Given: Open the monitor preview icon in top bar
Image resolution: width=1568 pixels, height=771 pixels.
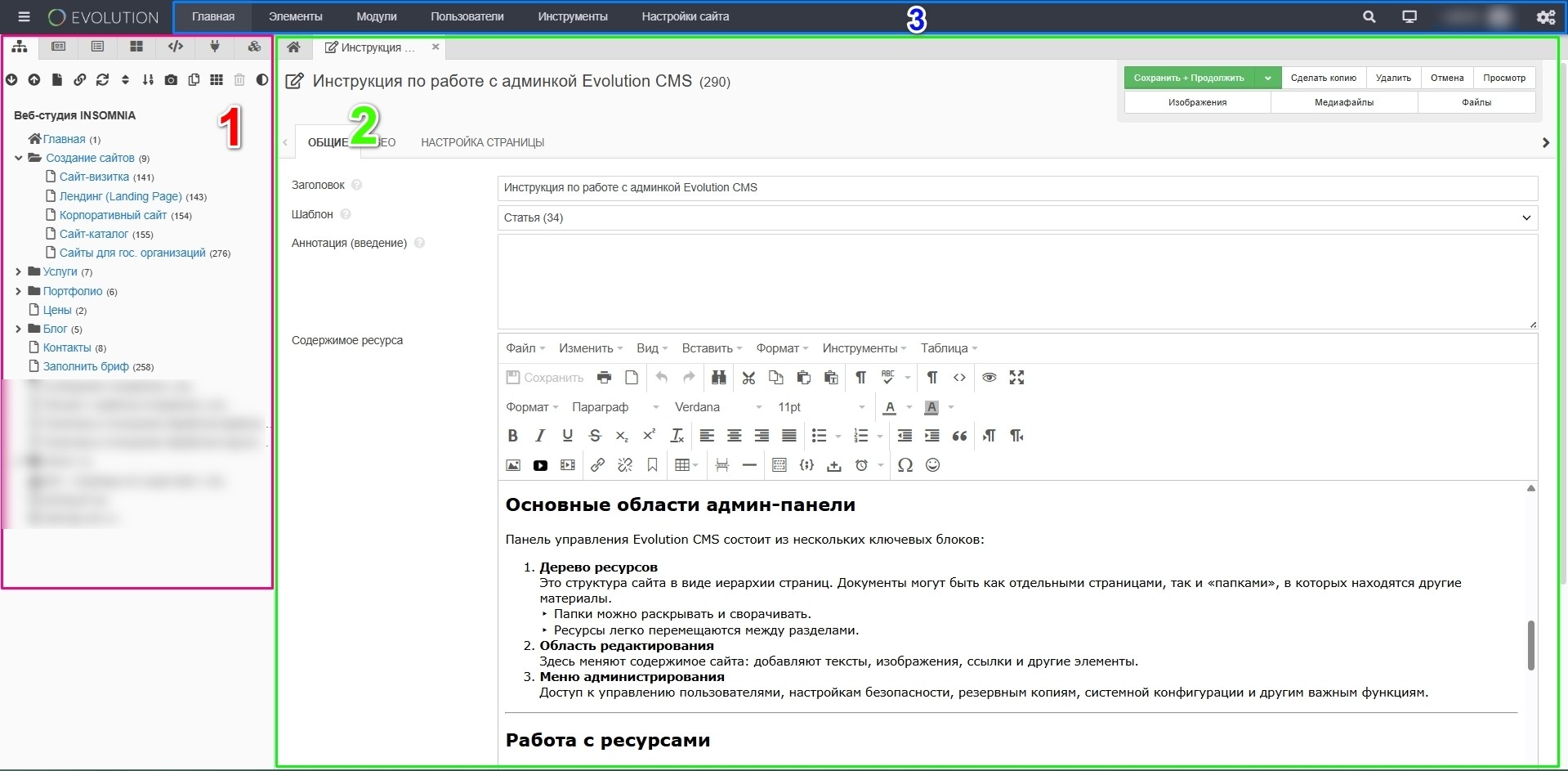Looking at the screenshot, I should pyautogui.click(x=1409, y=16).
